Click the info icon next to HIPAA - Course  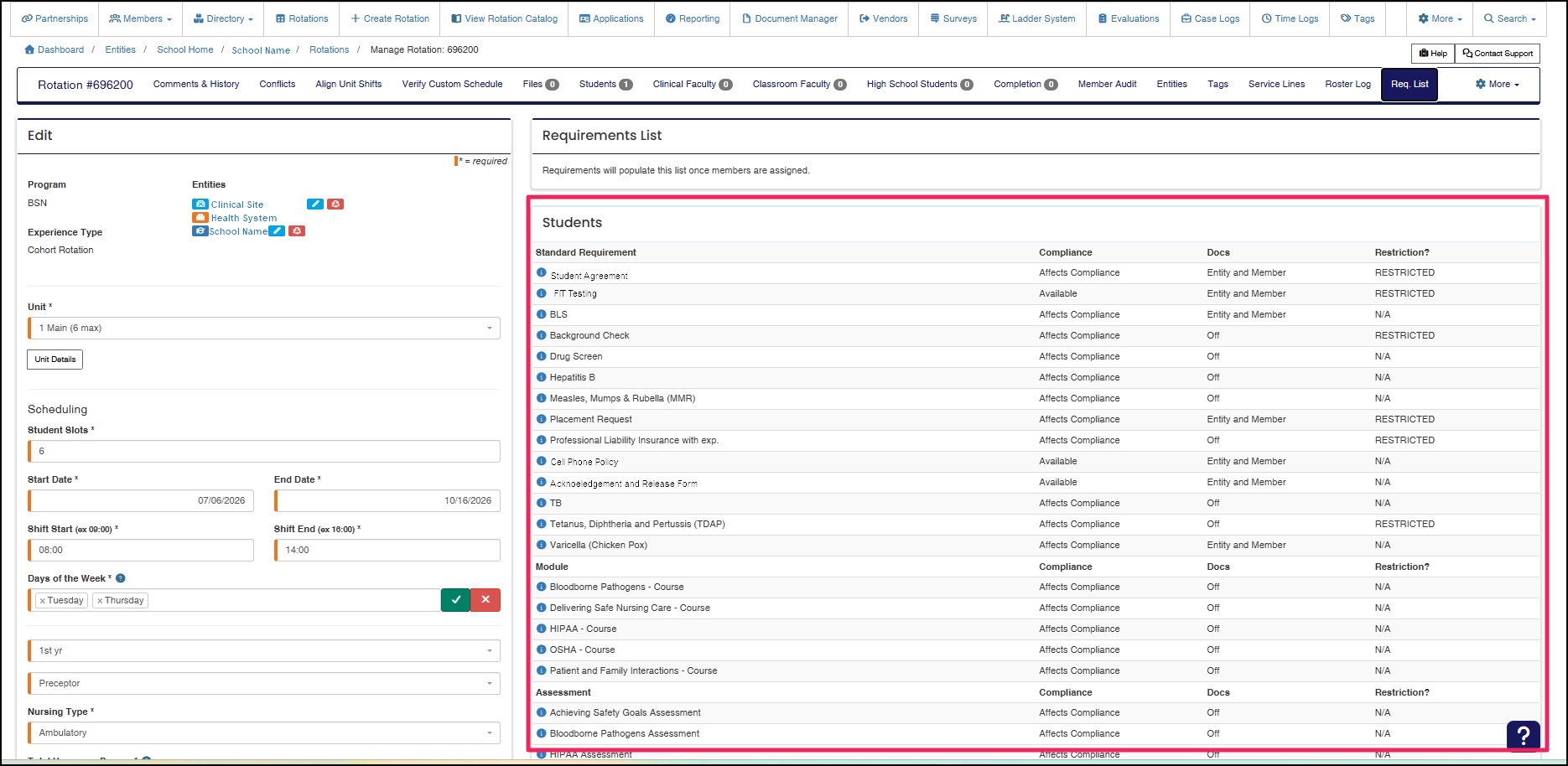click(542, 629)
